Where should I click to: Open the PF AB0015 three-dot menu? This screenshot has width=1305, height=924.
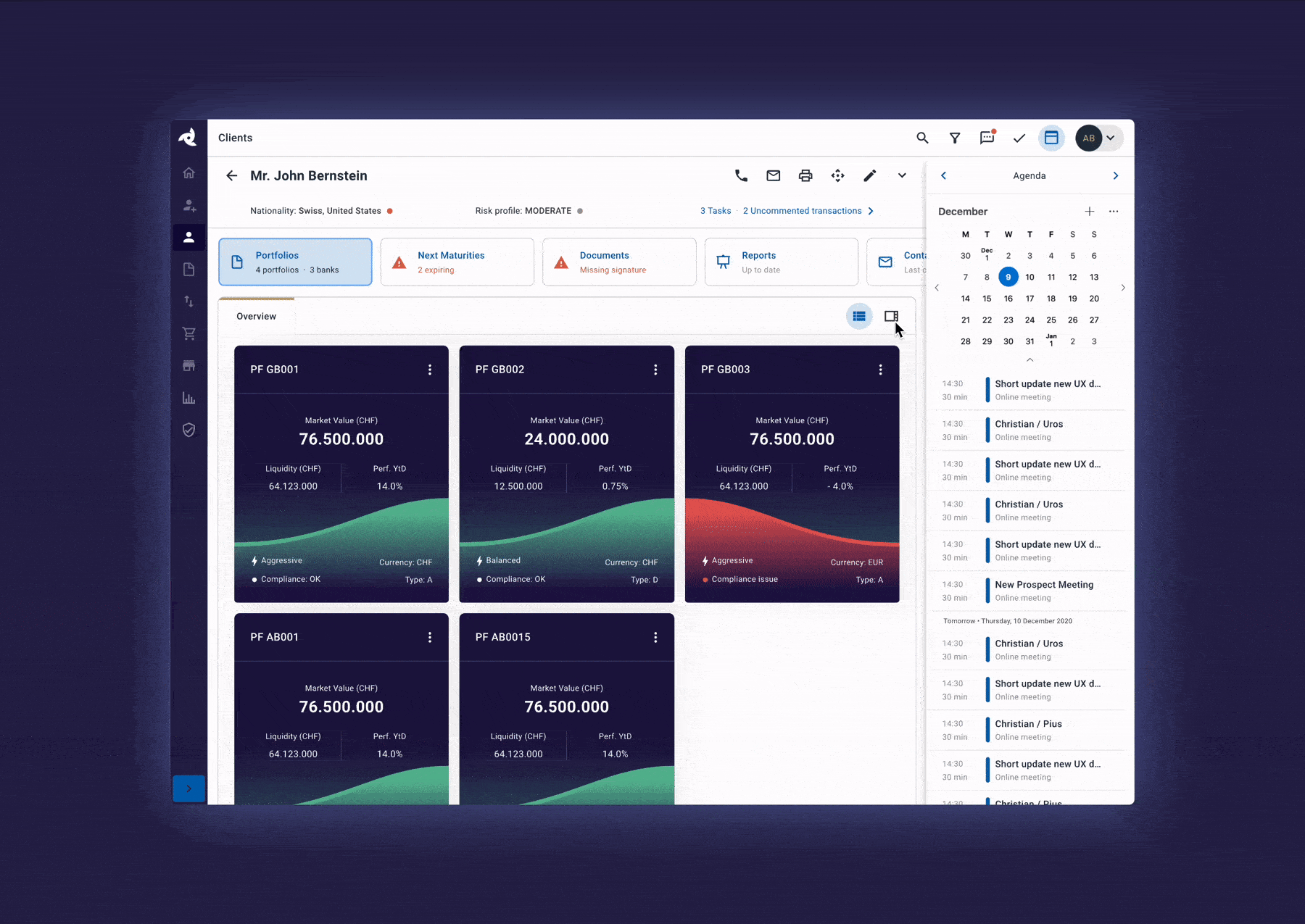pyautogui.click(x=655, y=637)
